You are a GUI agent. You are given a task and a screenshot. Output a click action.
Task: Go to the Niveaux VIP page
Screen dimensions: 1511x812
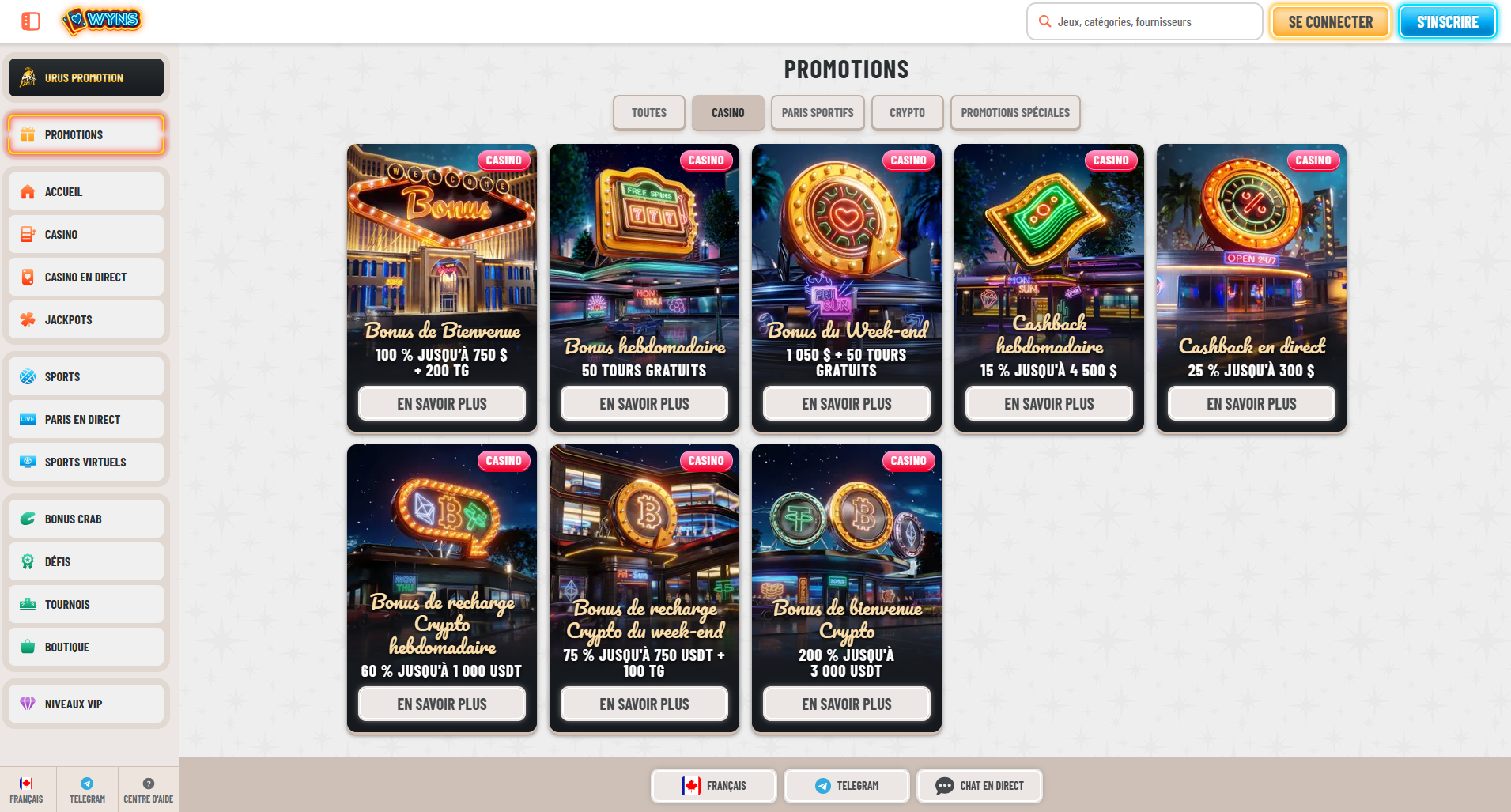(86, 704)
